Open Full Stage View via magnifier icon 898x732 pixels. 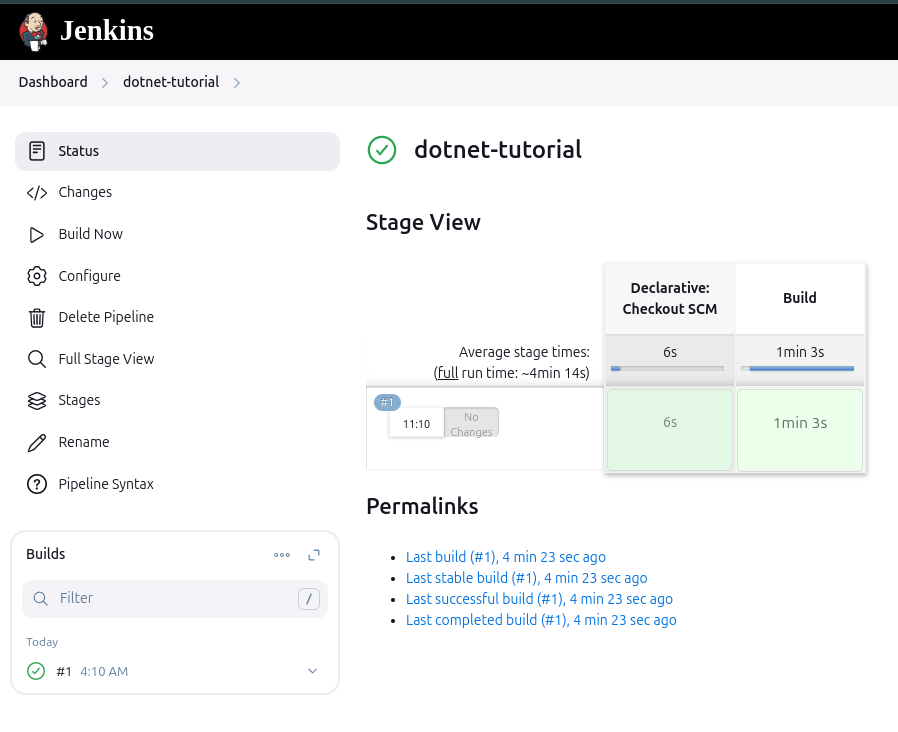tap(37, 359)
